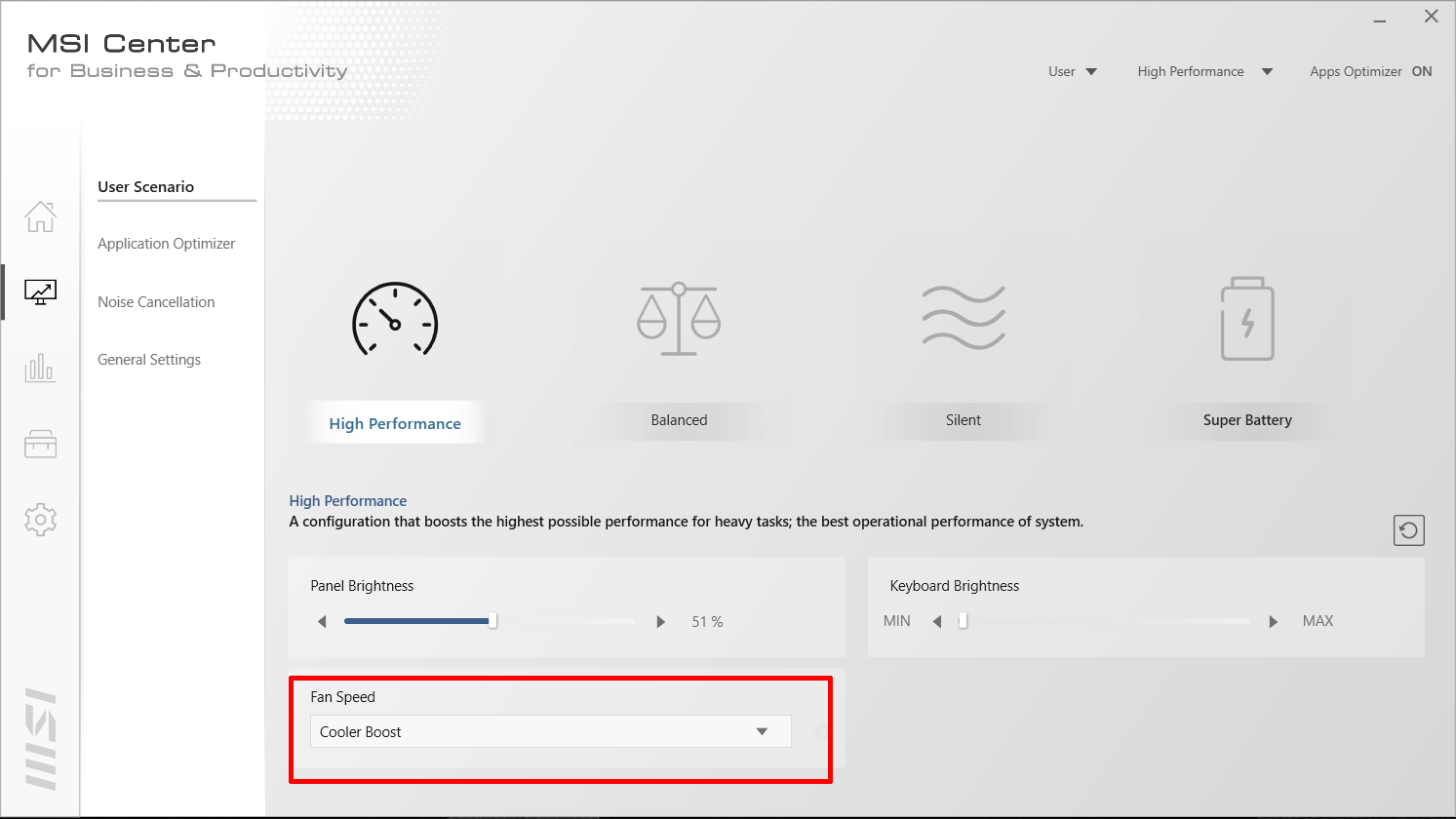Open the Home page sidebar icon
Screen dimensions: 1456x819
click(x=40, y=216)
